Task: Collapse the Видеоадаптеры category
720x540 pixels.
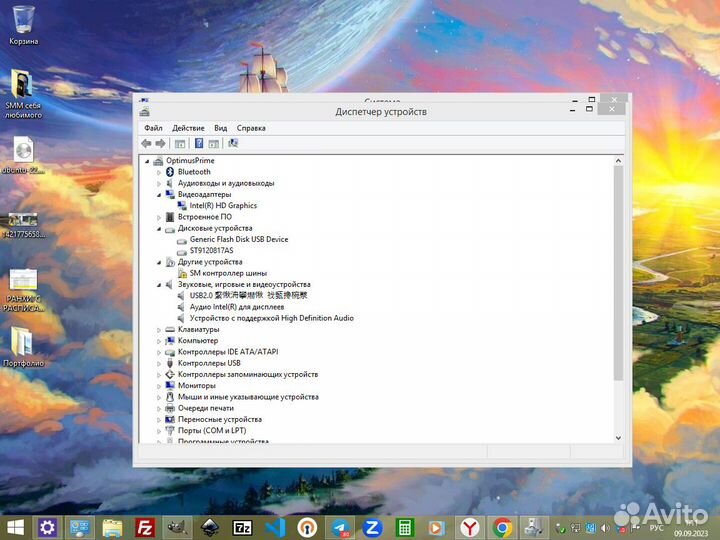Action: (158, 194)
